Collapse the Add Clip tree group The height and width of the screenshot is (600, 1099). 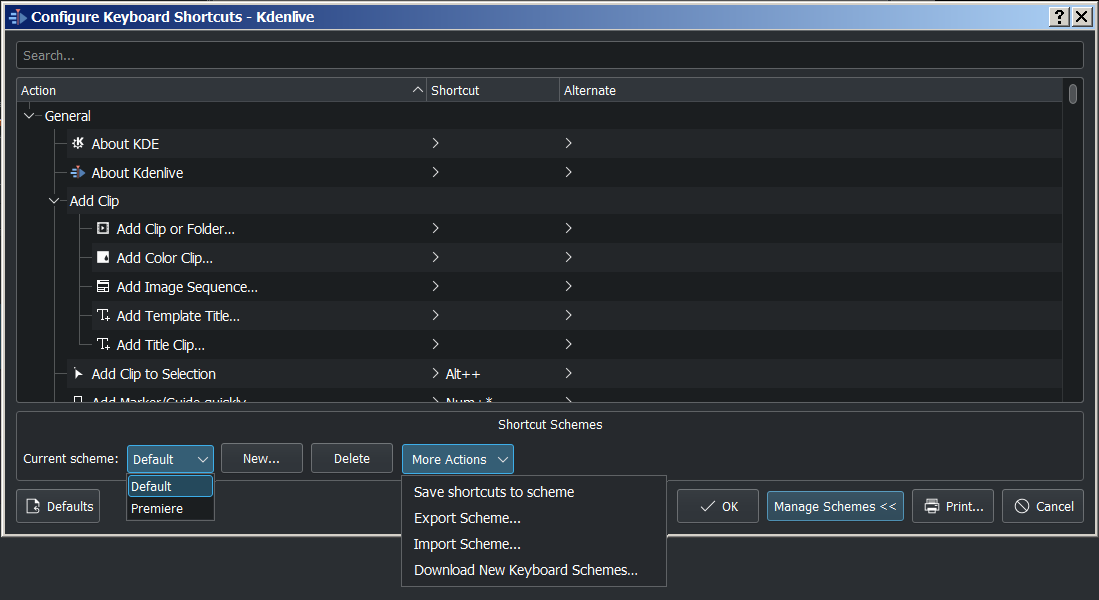pyautogui.click(x=54, y=201)
